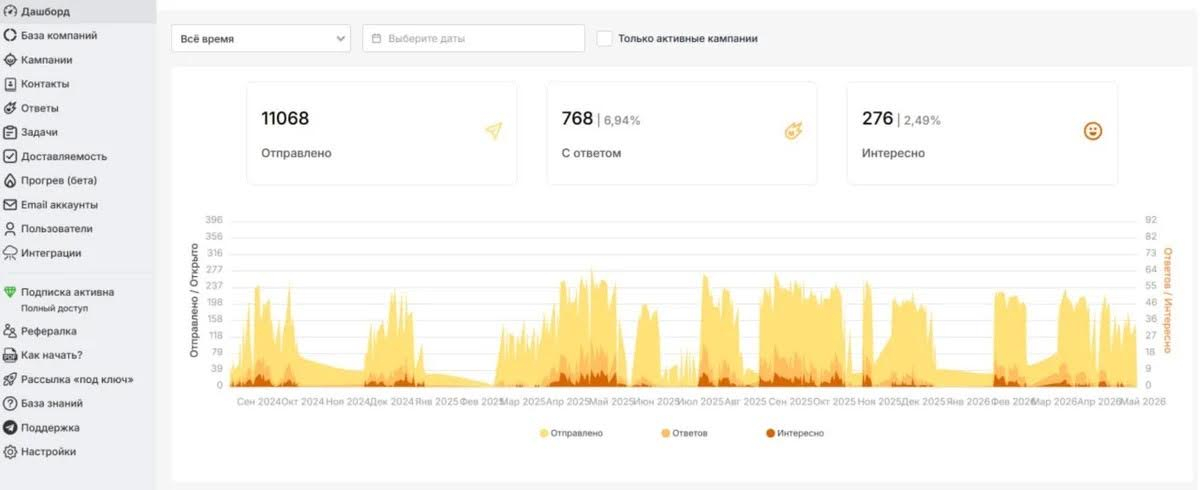Click the Email аккаунты envelope icon

10,205
